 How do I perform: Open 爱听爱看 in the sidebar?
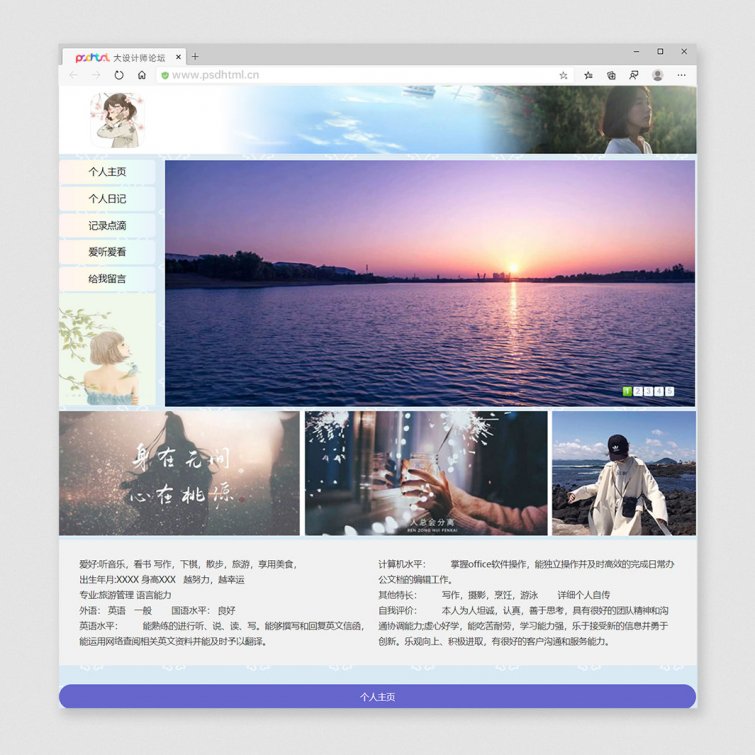tap(107, 252)
